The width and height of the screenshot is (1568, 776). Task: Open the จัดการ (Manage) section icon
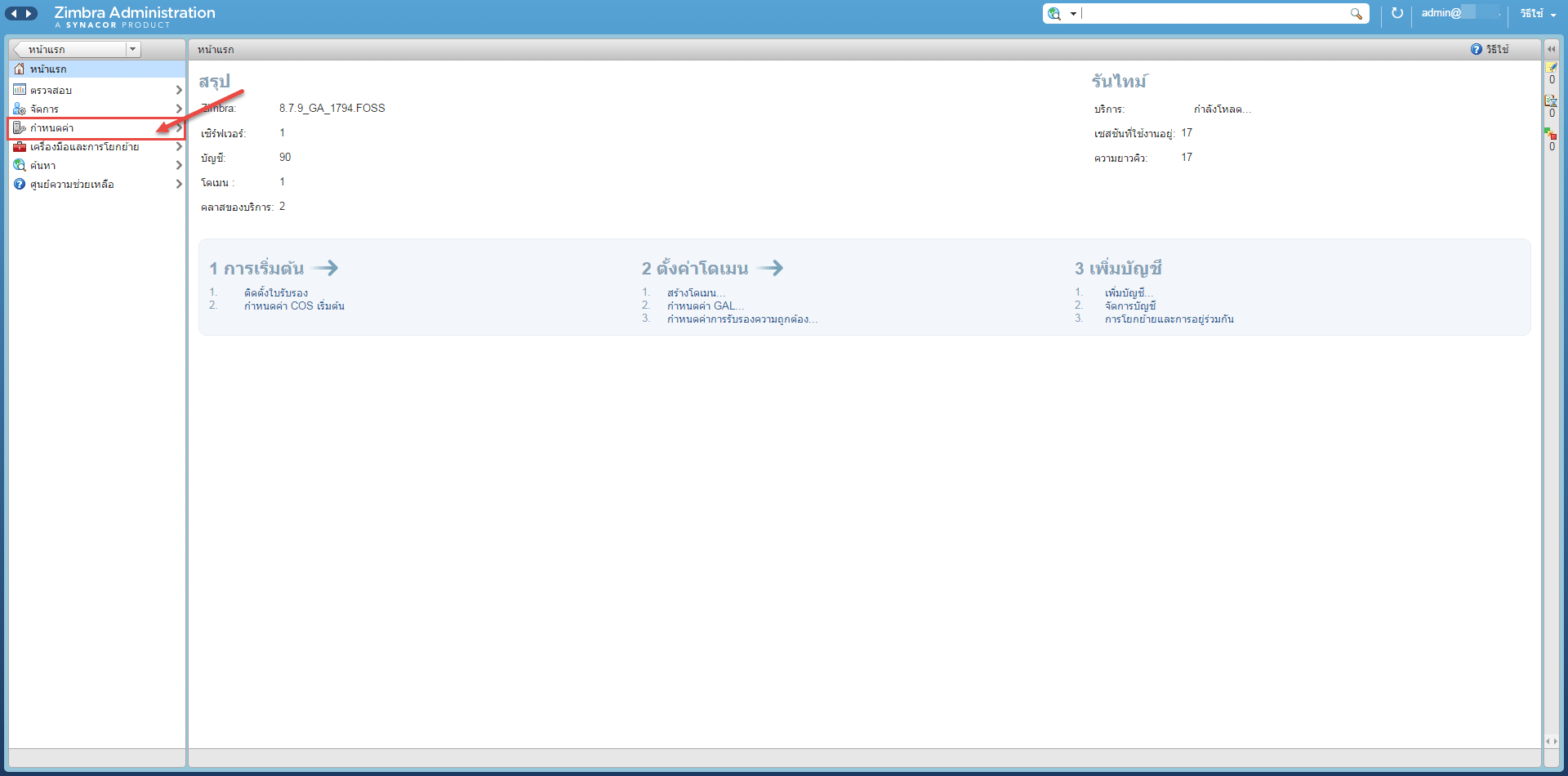click(20, 109)
